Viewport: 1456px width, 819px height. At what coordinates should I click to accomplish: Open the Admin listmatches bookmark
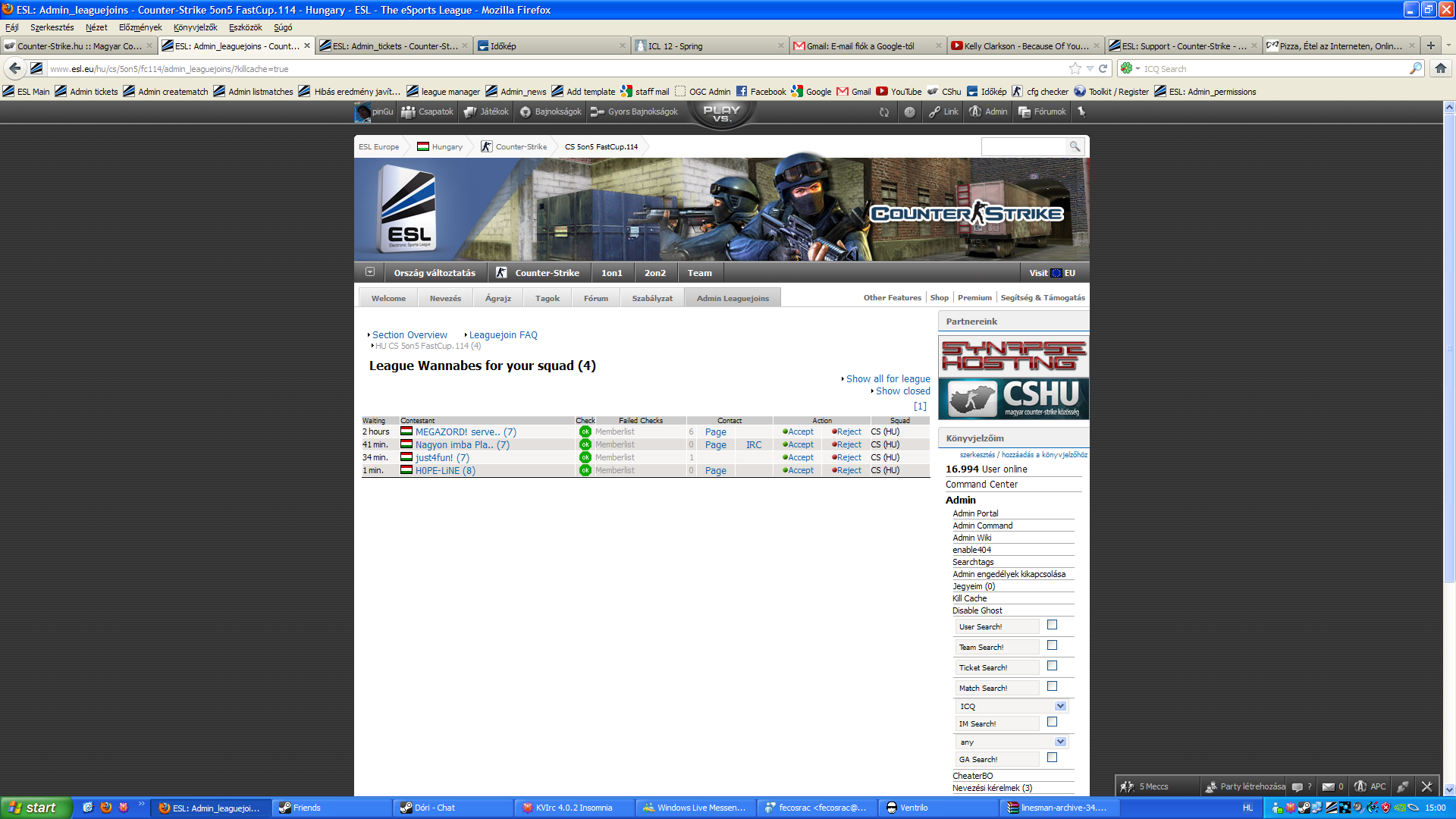point(253,91)
